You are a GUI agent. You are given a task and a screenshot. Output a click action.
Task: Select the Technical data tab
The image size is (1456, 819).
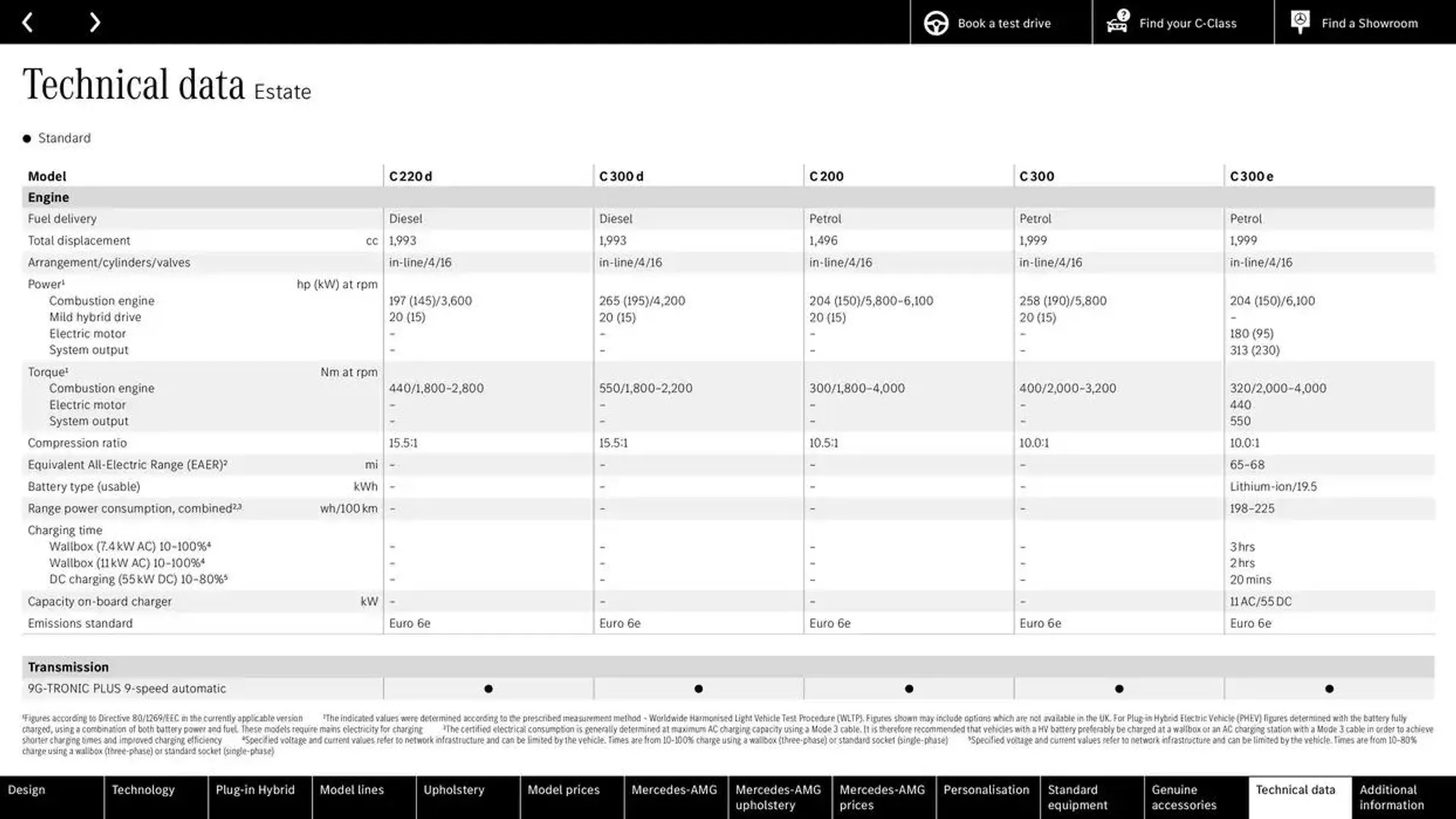pos(1296,796)
